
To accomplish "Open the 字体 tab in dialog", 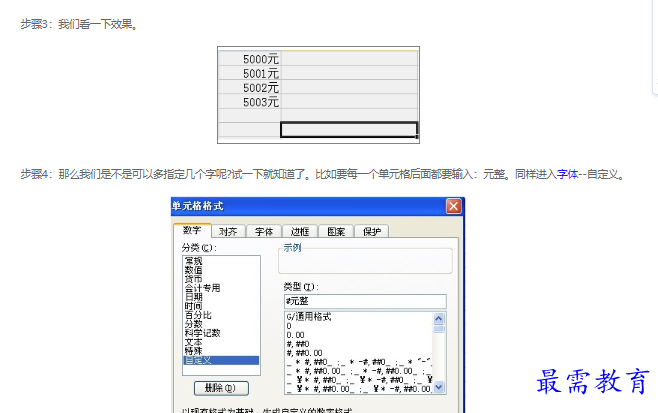I will pyautogui.click(x=264, y=231).
